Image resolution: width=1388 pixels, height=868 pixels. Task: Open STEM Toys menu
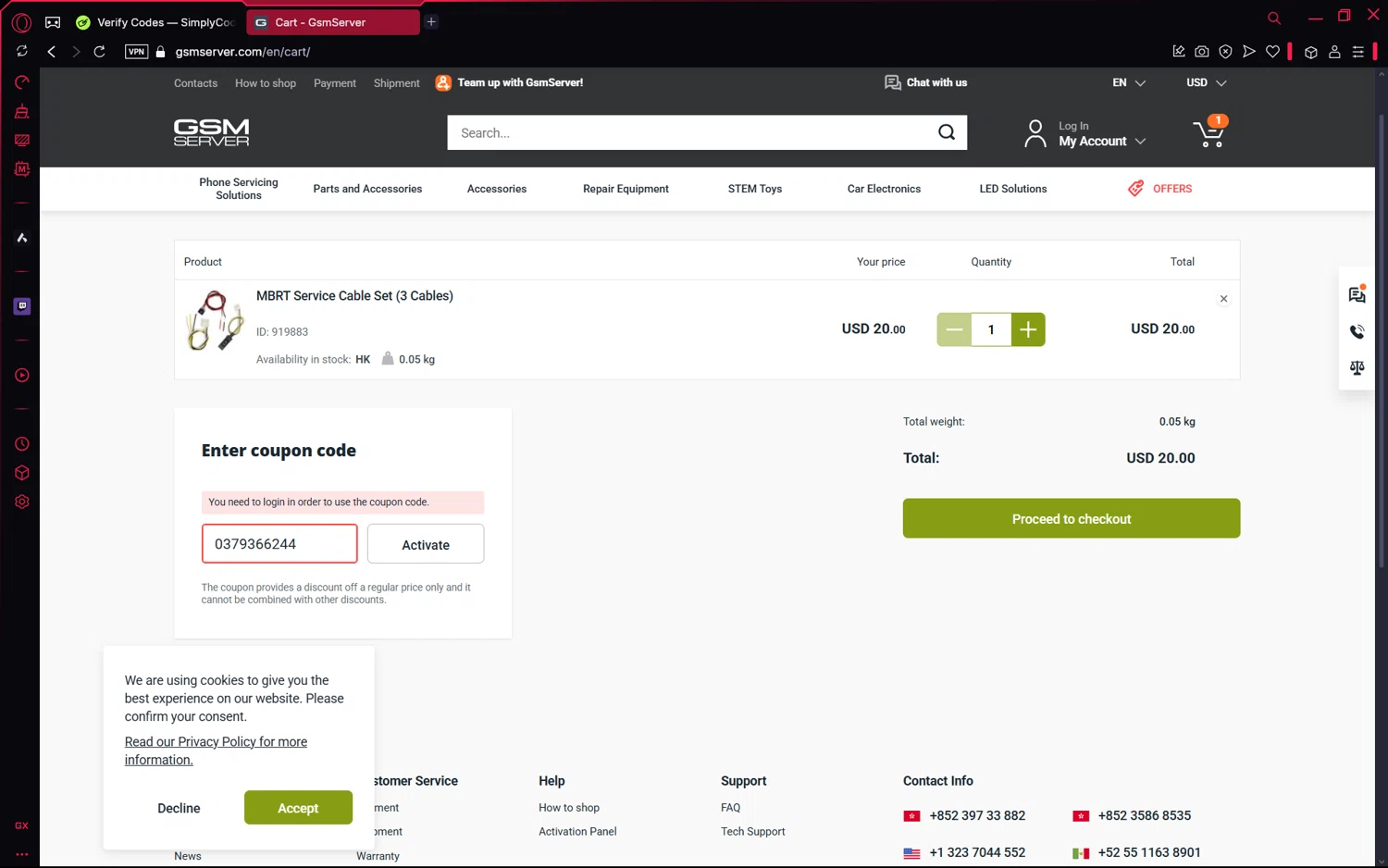[x=755, y=189]
